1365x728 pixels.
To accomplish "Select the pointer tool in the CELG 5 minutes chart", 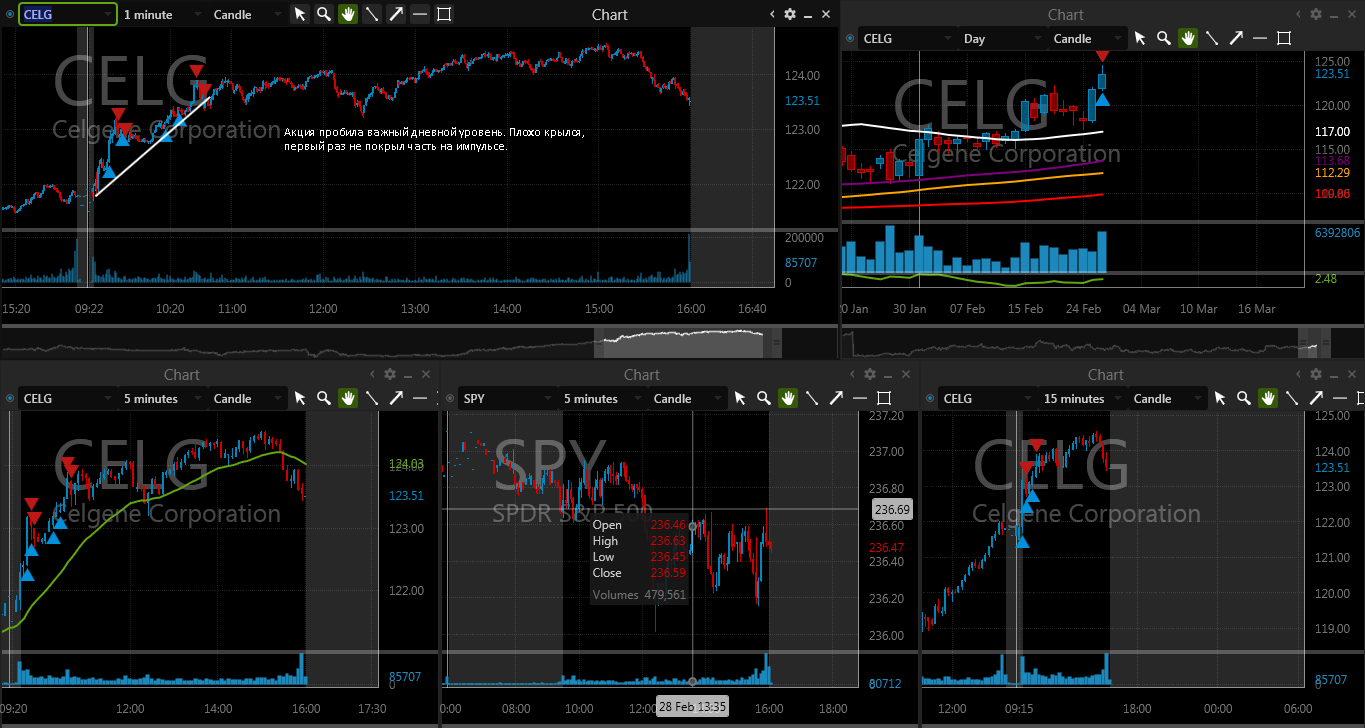I will (300, 398).
